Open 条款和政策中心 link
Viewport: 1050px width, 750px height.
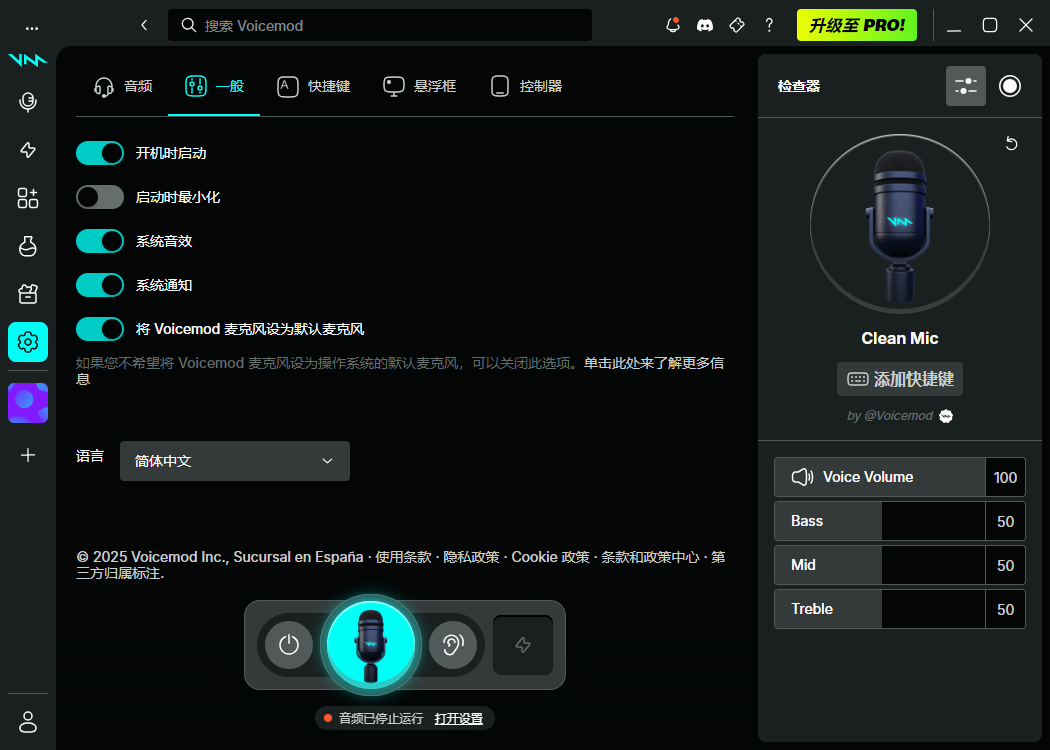[650, 557]
